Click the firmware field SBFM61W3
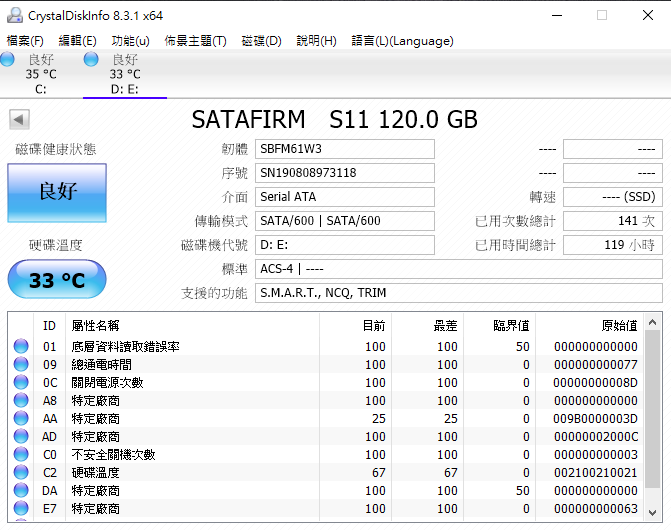The width and height of the screenshot is (671, 530). (x=345, y=149)
